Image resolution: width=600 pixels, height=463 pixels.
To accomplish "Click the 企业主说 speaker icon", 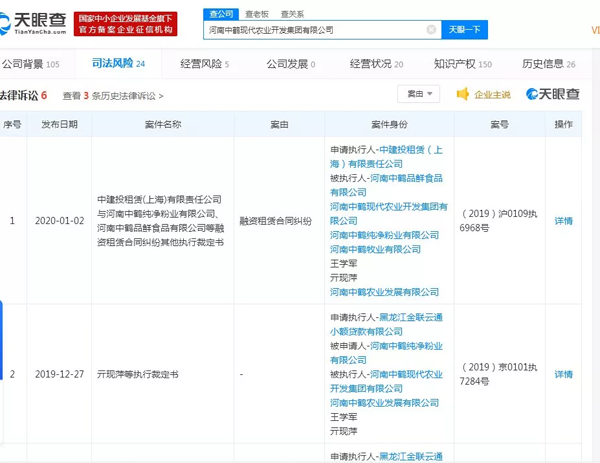I will click(463, 94).
